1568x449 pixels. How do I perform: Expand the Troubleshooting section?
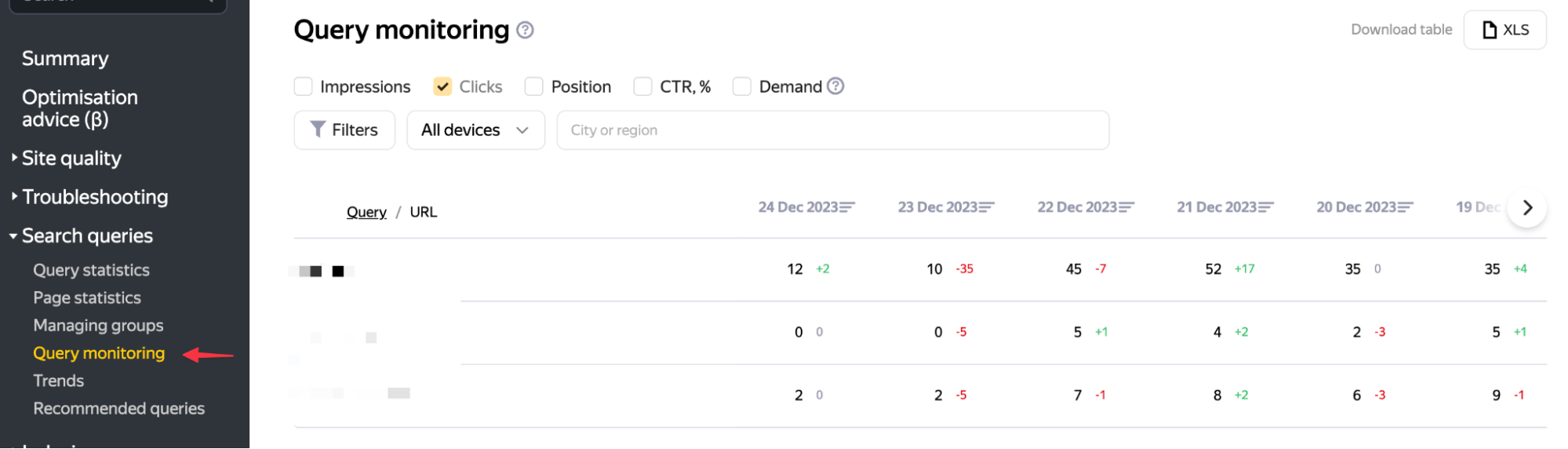pos(94,197)
